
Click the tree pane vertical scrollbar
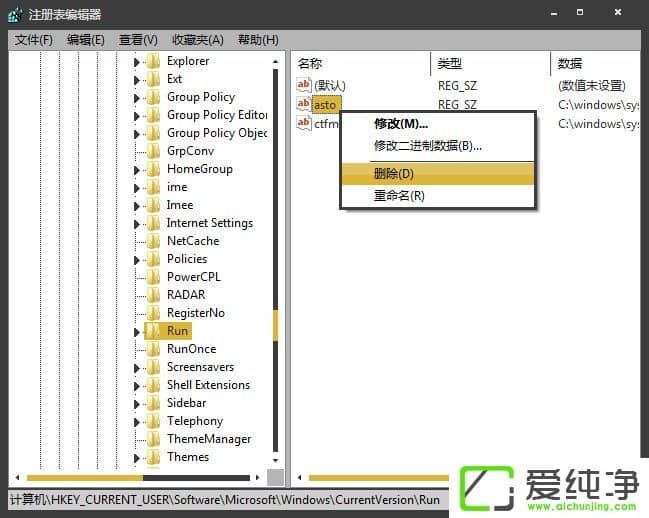tap(276, 330)
